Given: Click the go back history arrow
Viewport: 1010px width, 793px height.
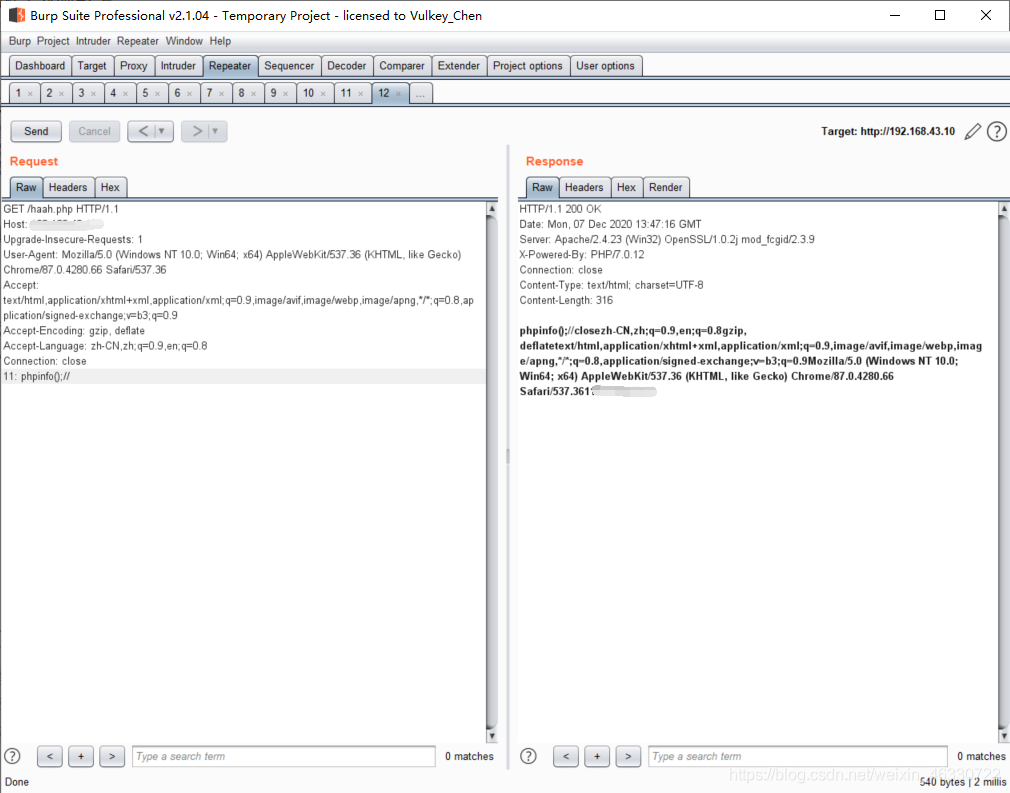Looking at the screenshot, I should [142, 131].
